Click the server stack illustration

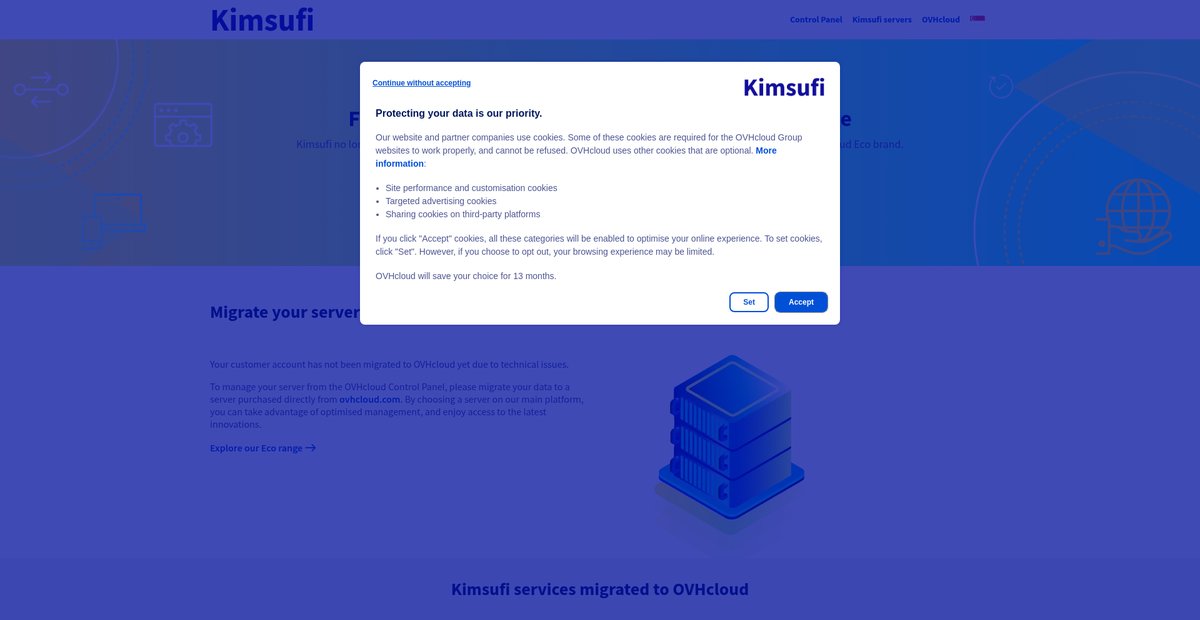[729, 445]
